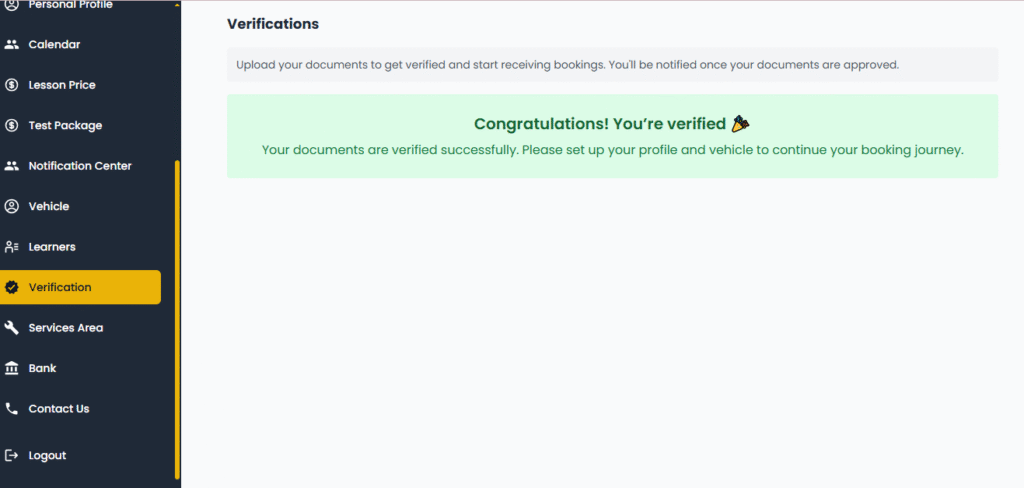
Task: Select Bank label in sidebar
Action: [42, 368]
